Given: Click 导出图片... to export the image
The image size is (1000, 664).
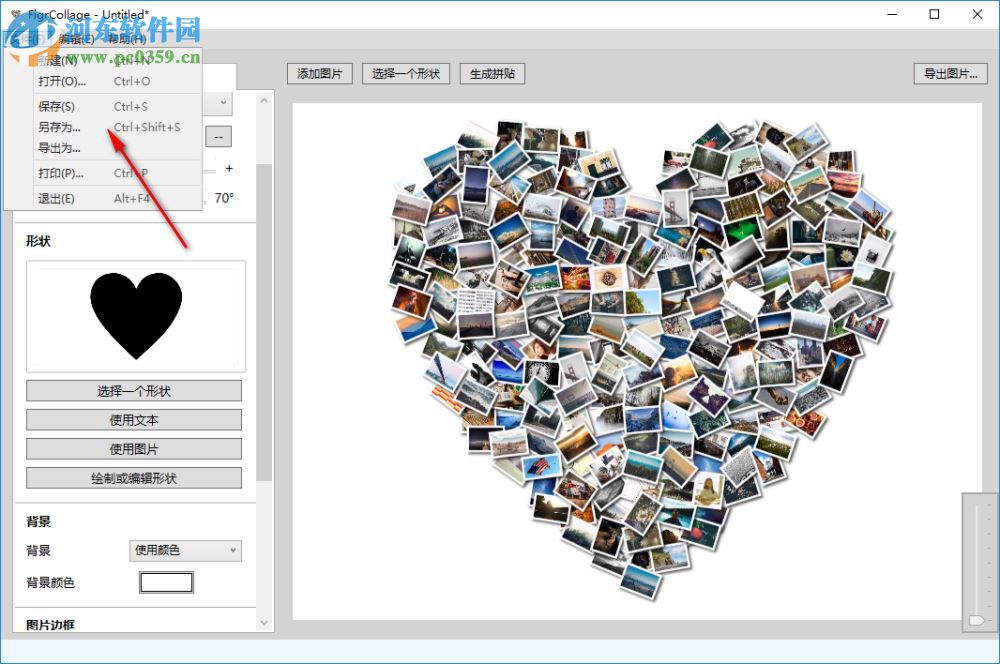Looking at the screenshot, I should point(949,73).
